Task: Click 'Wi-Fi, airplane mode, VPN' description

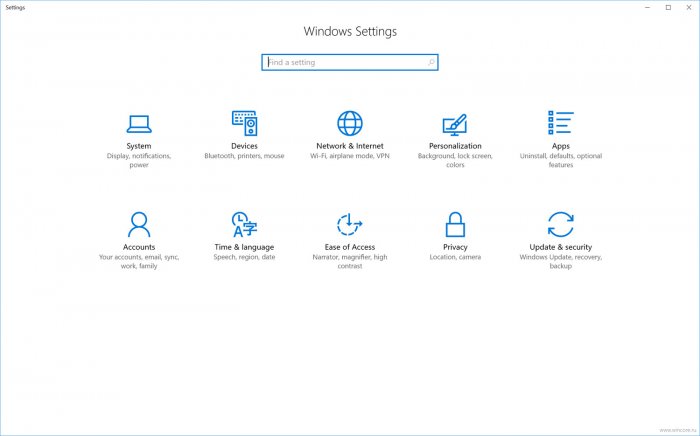Action: pyautogui.click(x=350, y=156)
